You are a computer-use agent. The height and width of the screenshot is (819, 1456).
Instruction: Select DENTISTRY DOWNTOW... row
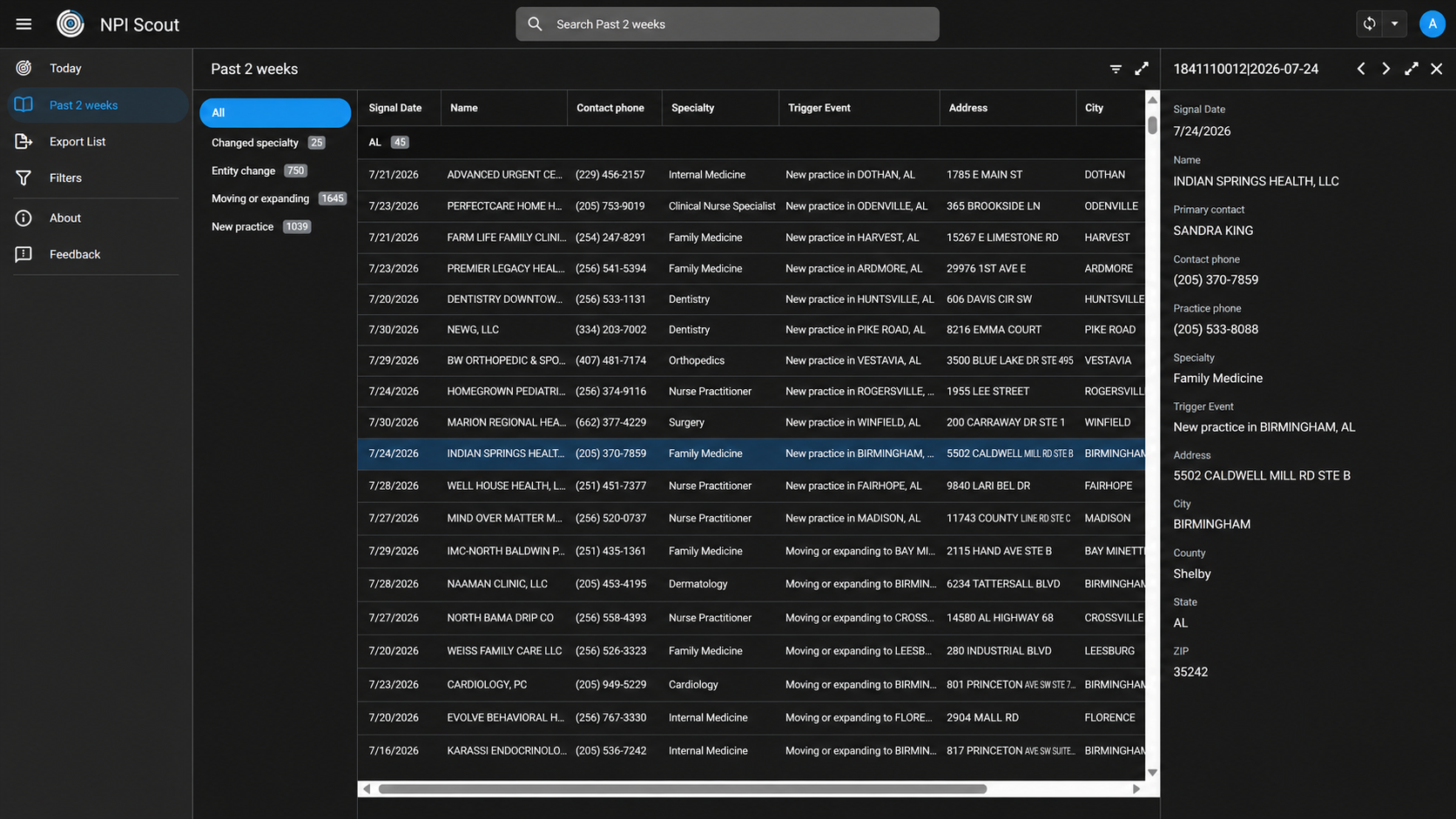(752, 299)
